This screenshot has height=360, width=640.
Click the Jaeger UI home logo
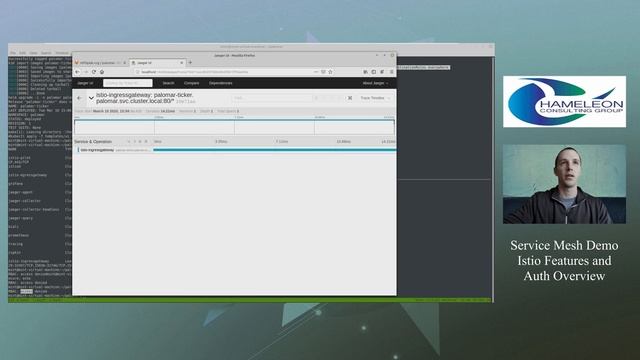point(85,83)
